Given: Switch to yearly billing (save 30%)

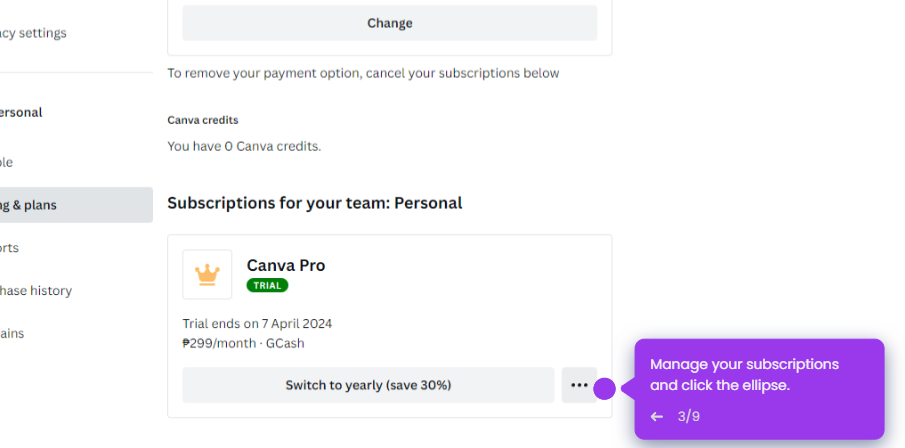Looking at the screenshot, I should 368,385.
